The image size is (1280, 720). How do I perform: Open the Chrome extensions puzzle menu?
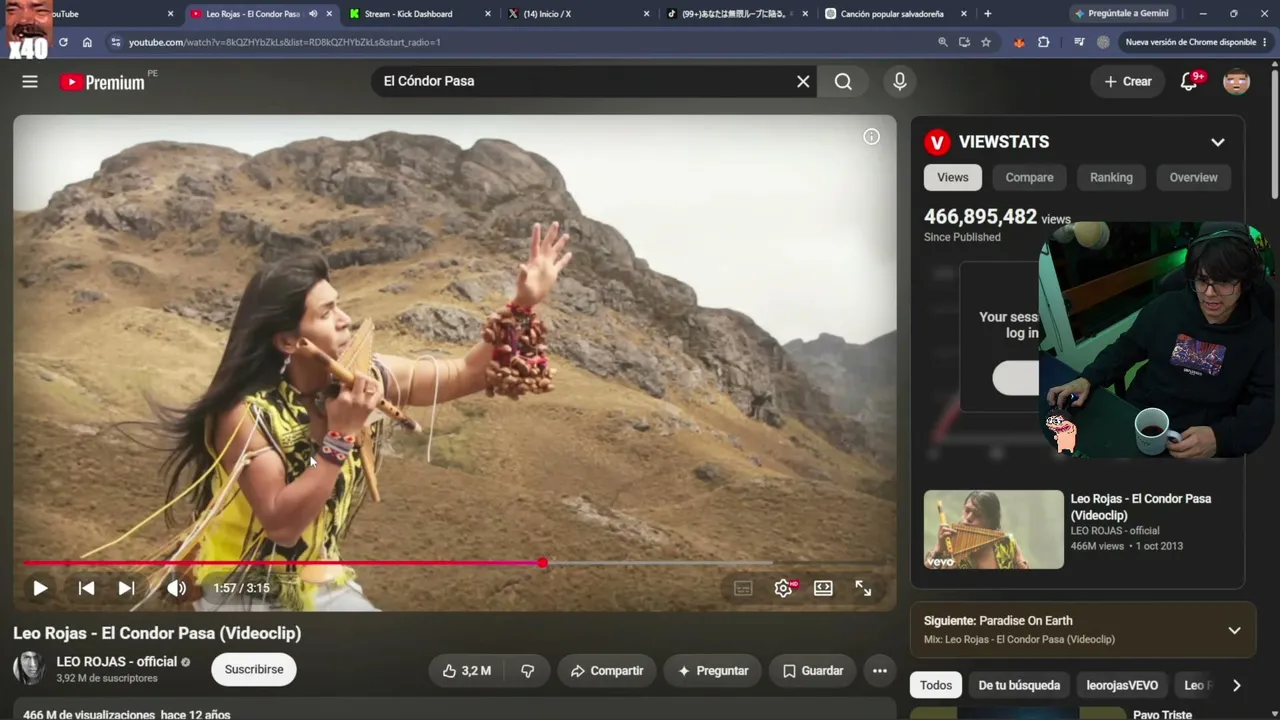[x=1043, y=42]
